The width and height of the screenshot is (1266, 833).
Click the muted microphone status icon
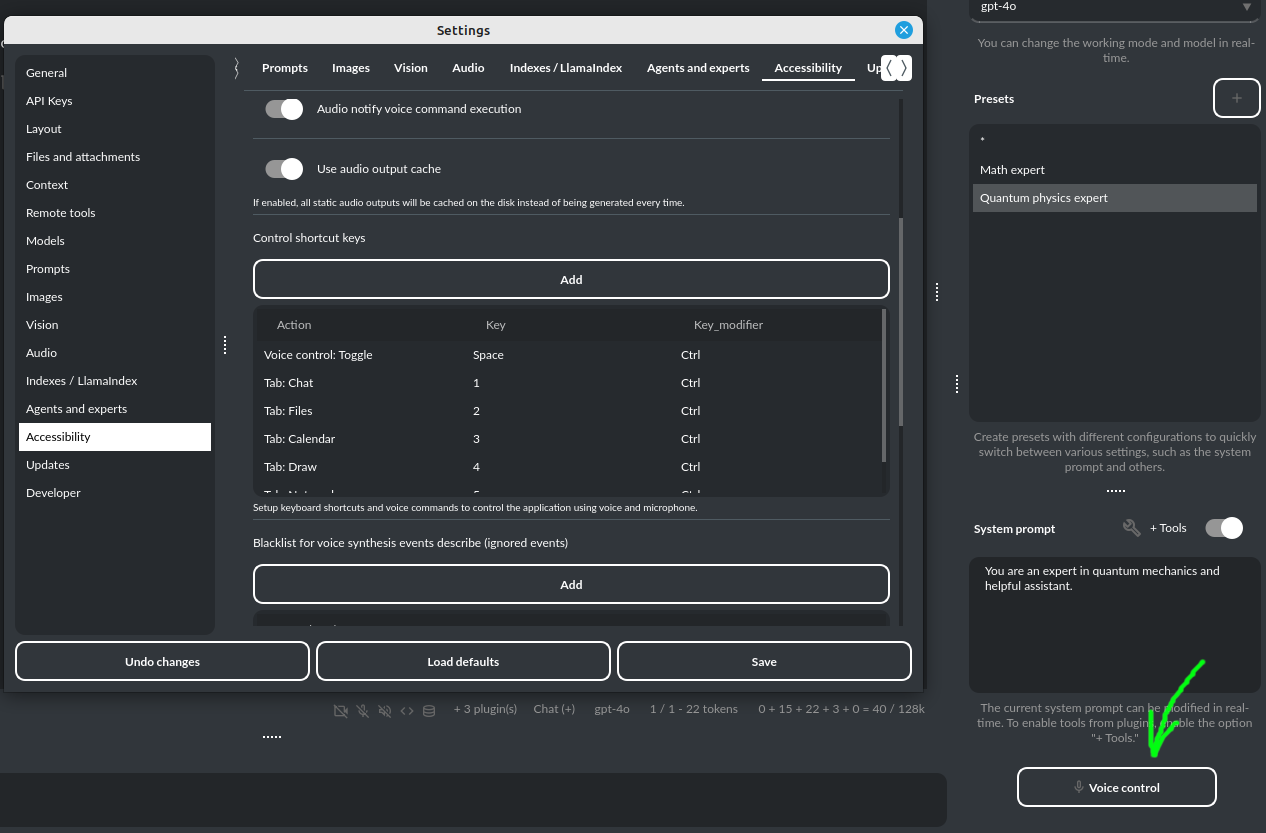coord(363,710)
